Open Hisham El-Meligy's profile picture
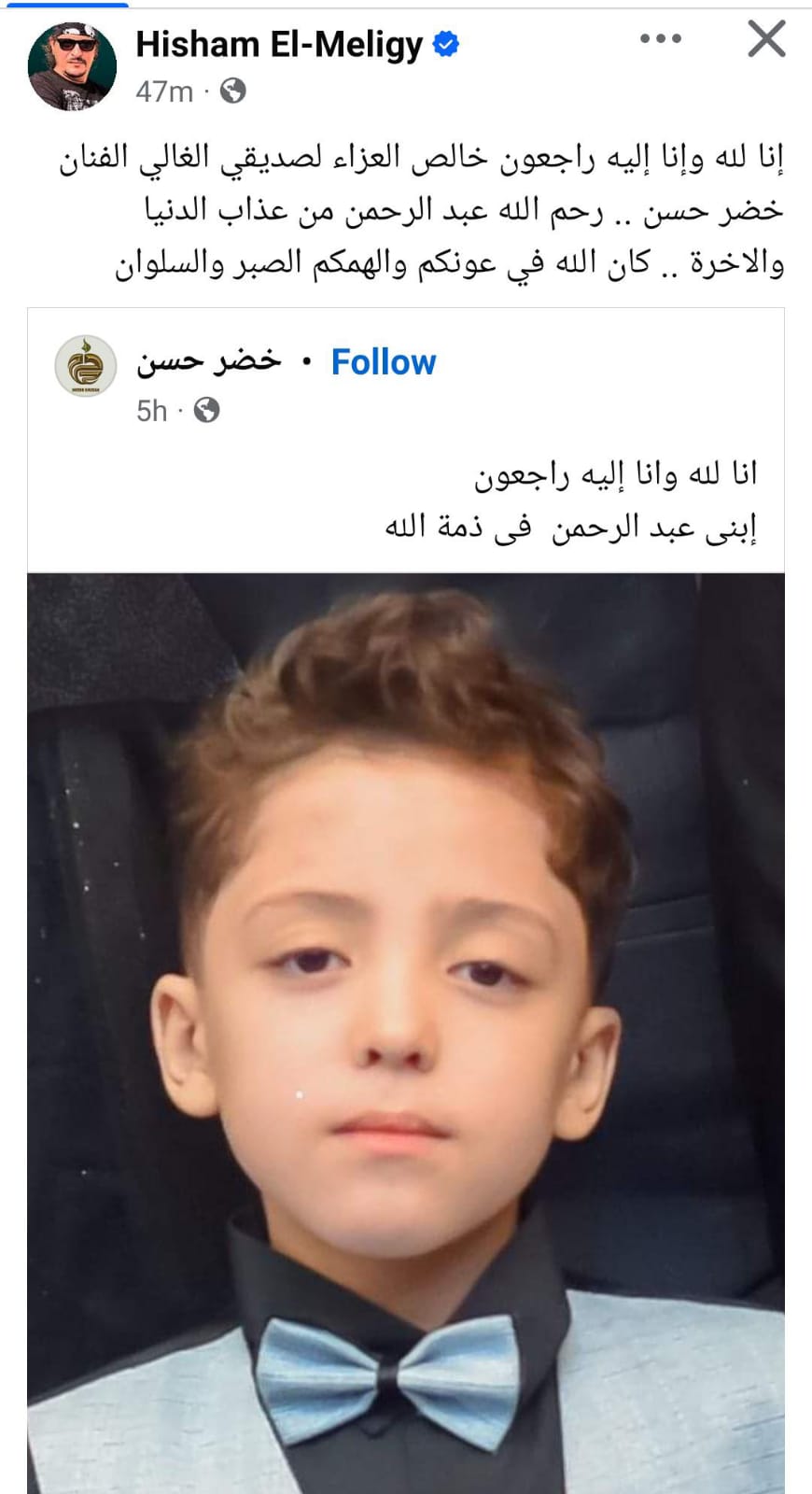This screenshot has width=812, height=1494. point(72,66)
